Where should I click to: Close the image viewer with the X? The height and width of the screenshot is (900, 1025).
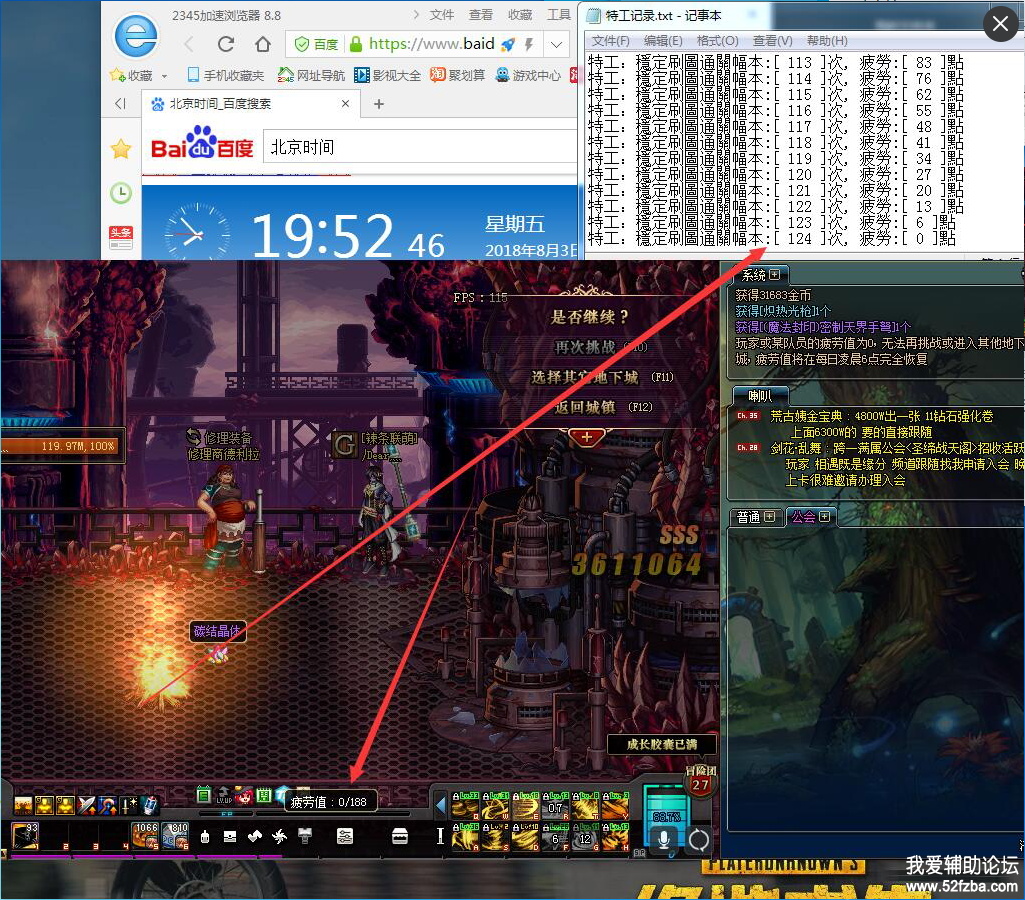click(1000, 24)
